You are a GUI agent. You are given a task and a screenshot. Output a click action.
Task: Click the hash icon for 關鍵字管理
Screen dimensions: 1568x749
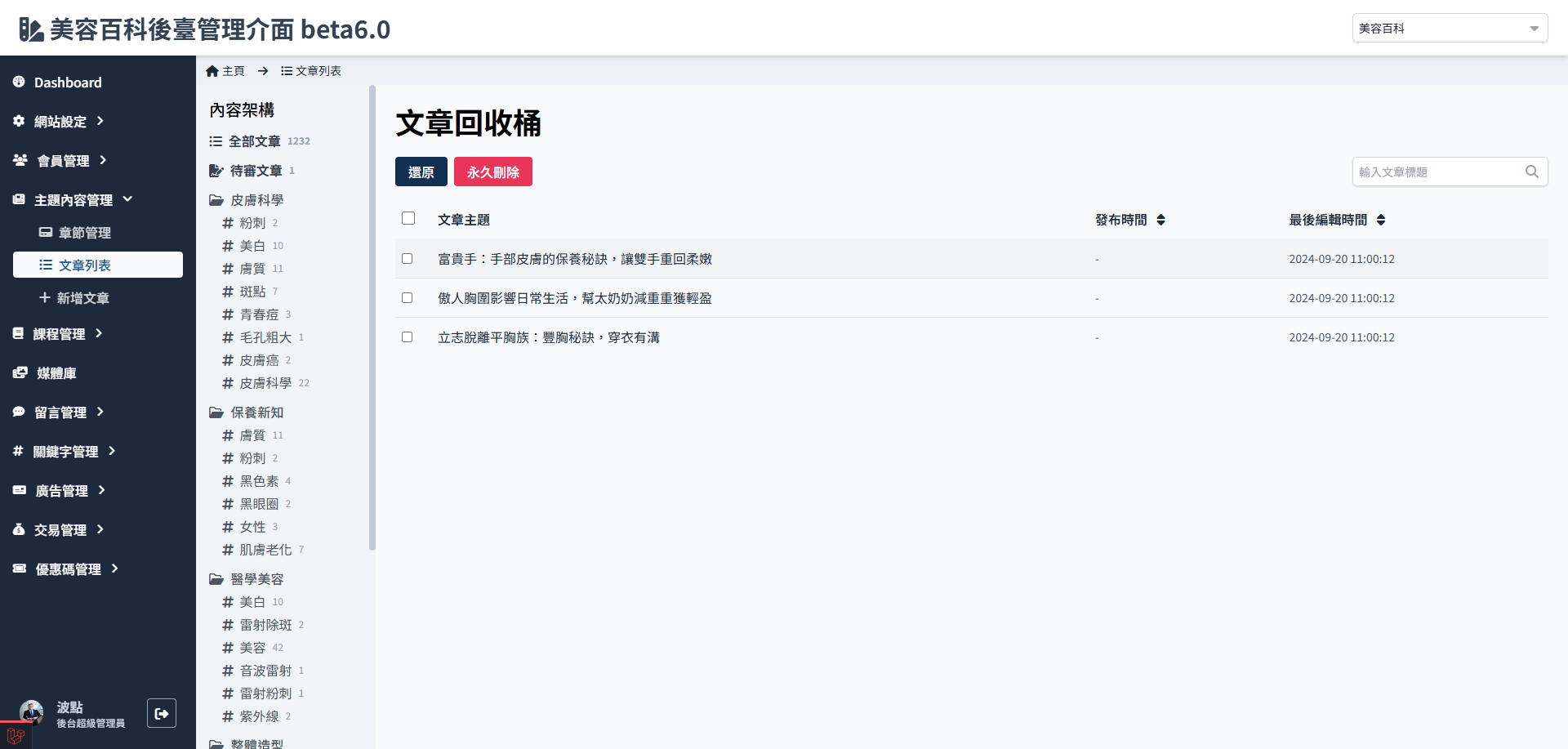coord(18,451)
